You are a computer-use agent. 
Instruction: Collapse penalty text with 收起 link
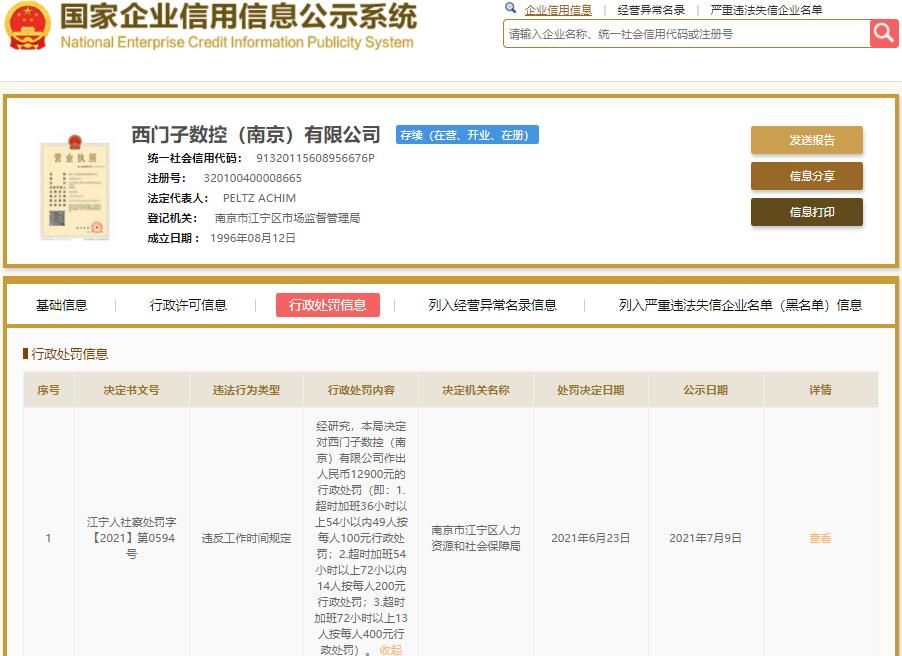coord(390,649)
